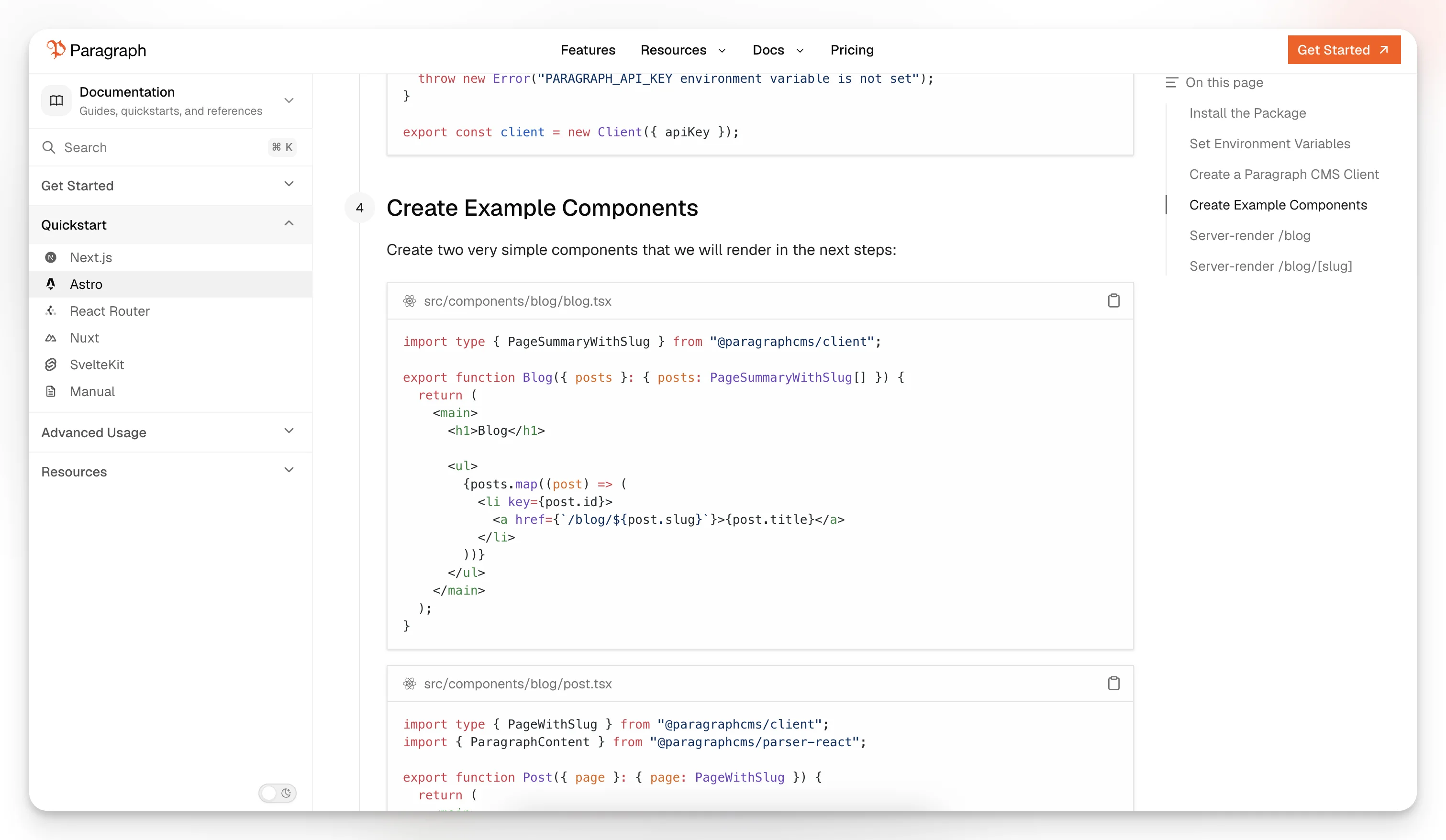Click the src/components/blog/blog.tsx filename
This screenshot has height=840, width=1446.
point(517,301)
